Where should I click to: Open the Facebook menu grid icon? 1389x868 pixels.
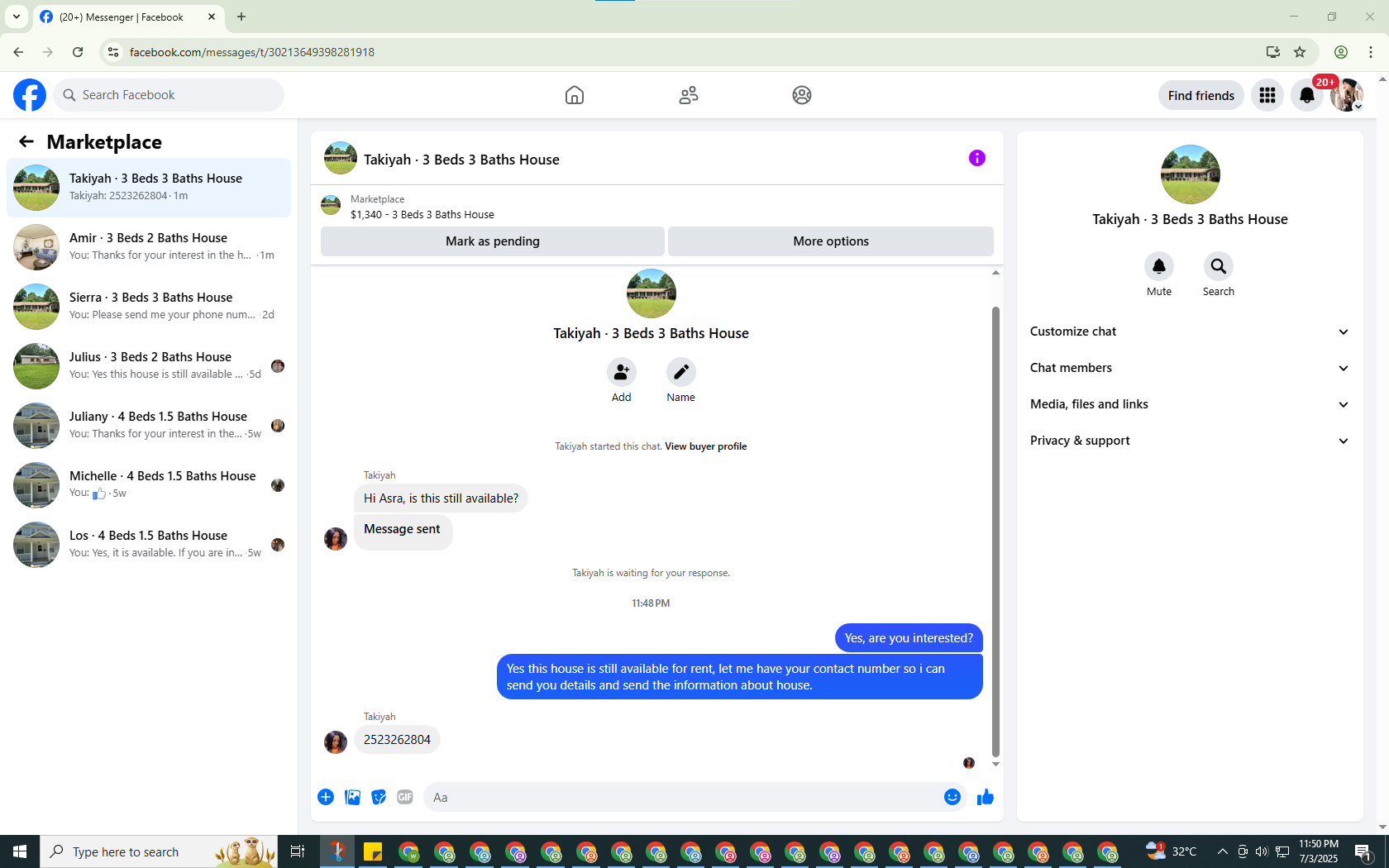point(1267,95)
